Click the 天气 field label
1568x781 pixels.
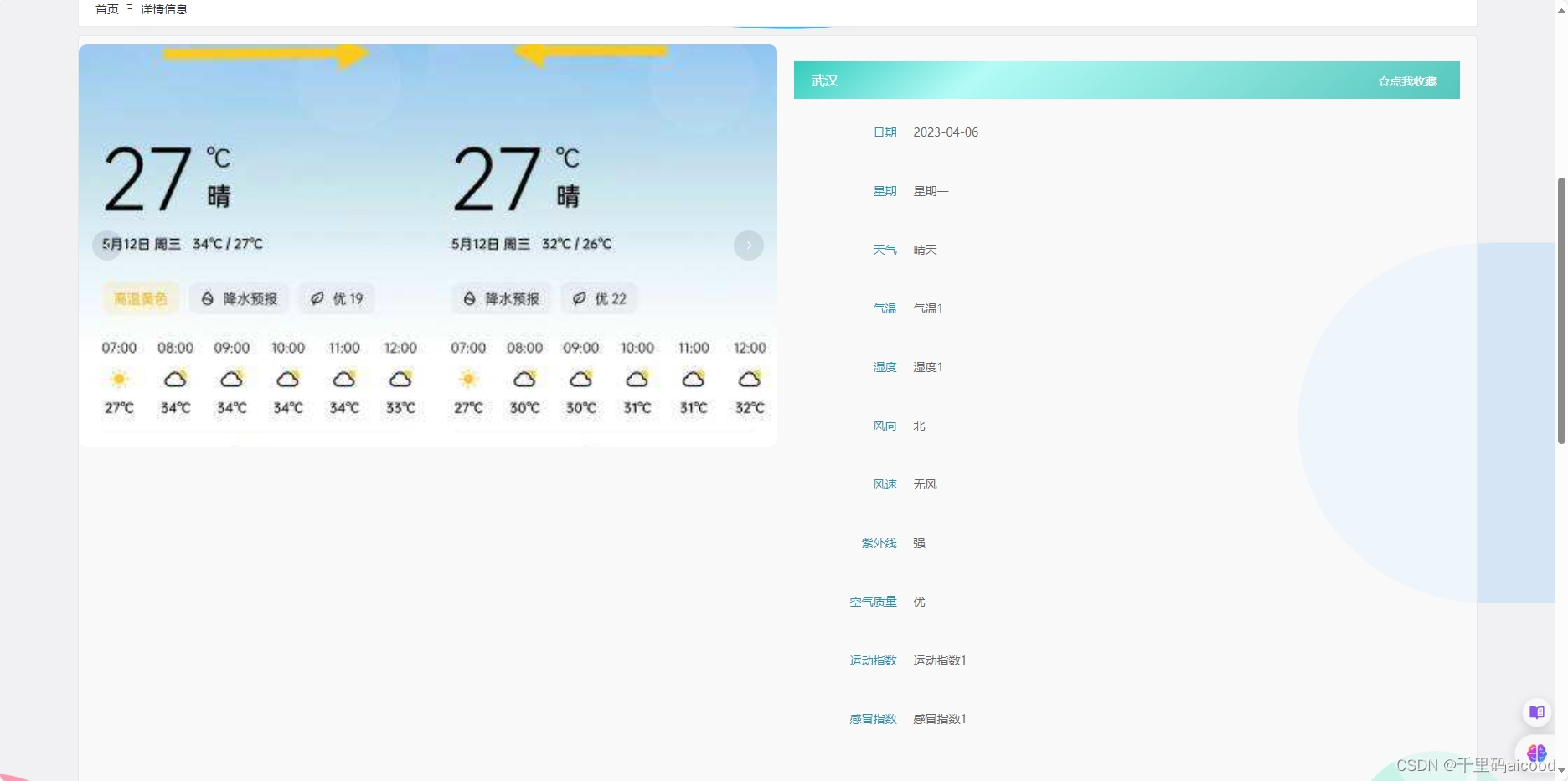tap(885, 250)
